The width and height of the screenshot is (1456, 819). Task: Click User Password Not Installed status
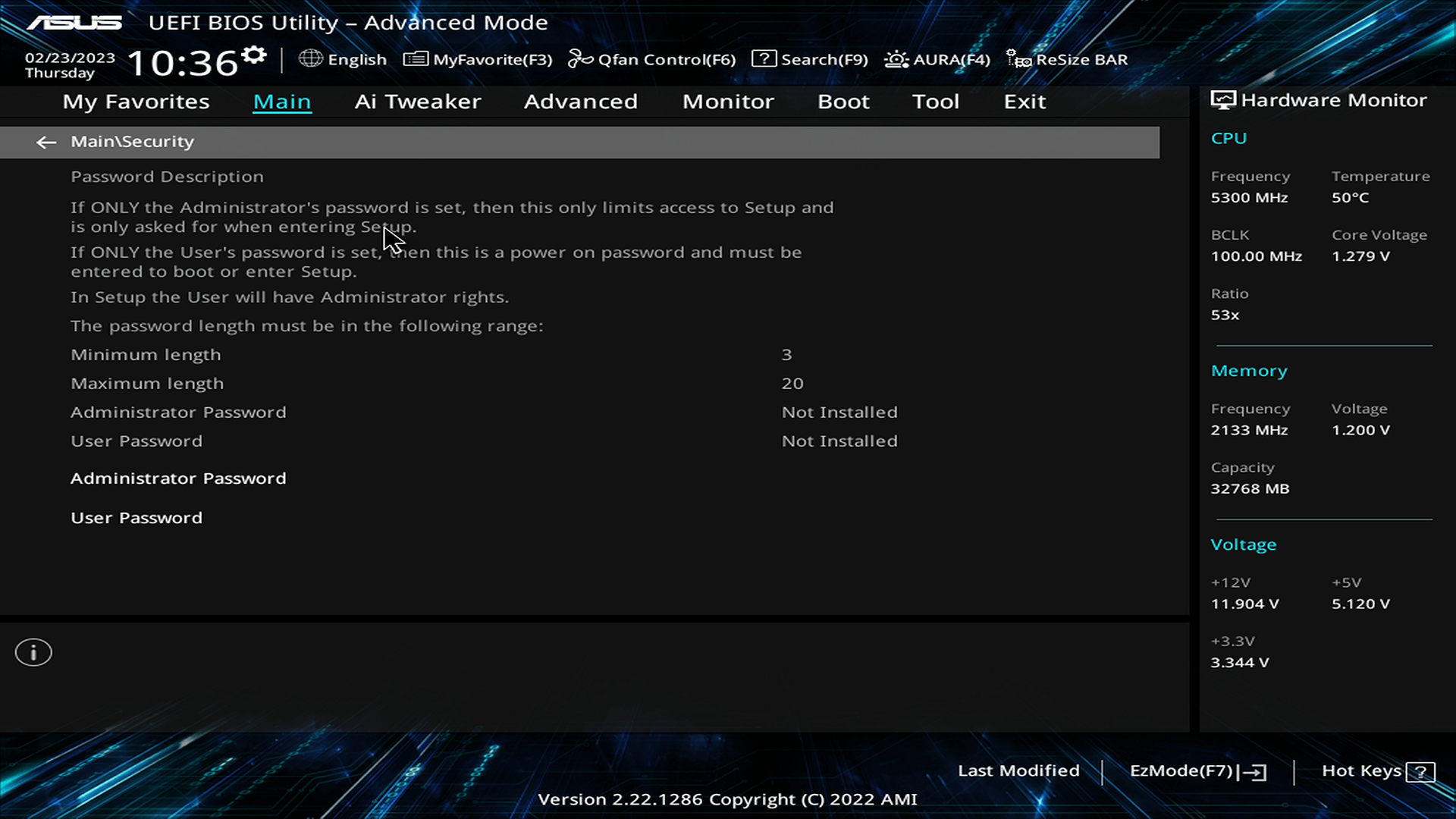(839, 441)
